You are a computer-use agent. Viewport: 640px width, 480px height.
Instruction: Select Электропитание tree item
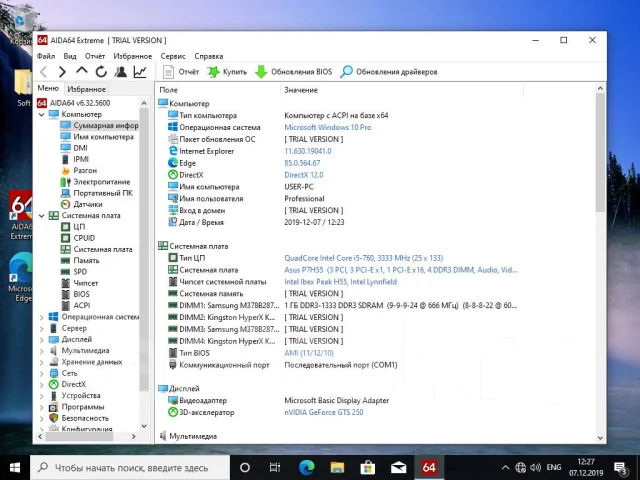click(x=96, y=182)
